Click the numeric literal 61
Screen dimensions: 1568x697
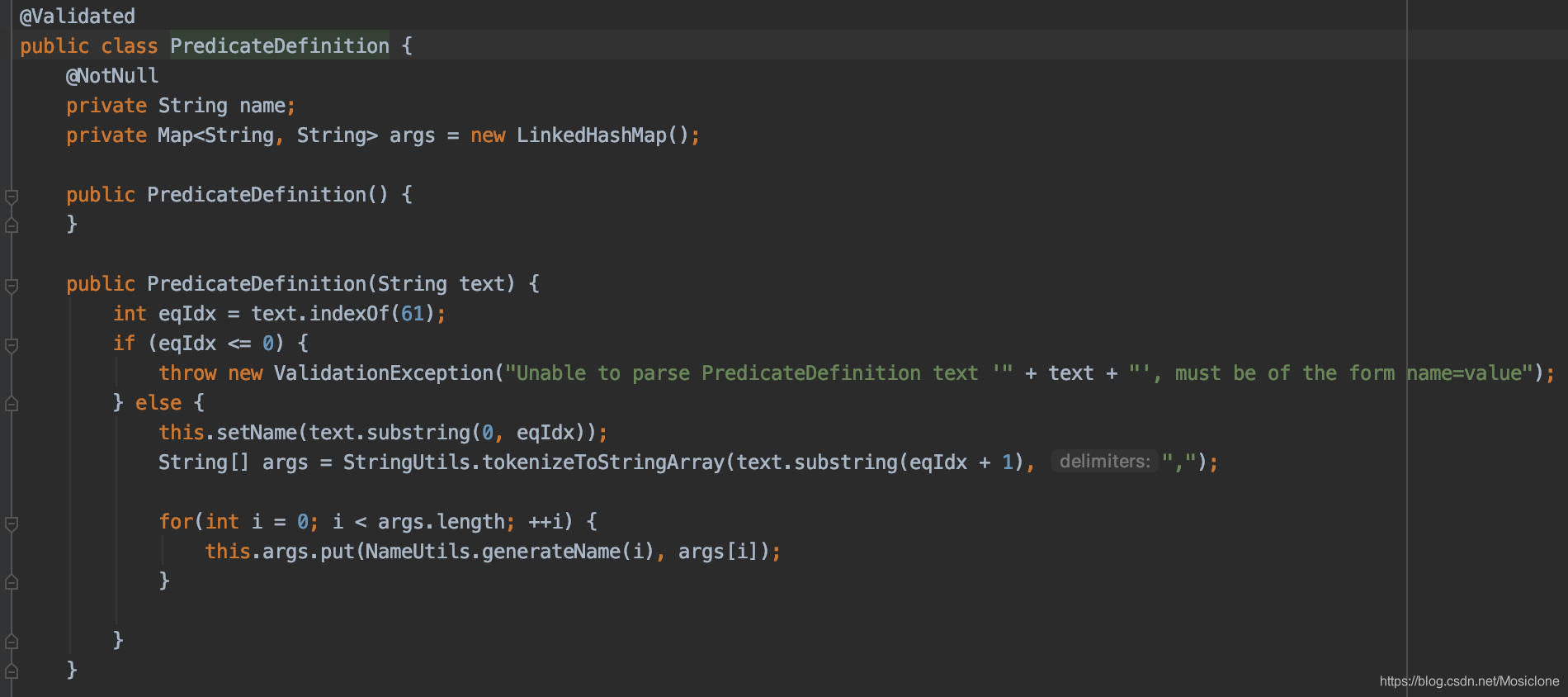pos(412,314)
